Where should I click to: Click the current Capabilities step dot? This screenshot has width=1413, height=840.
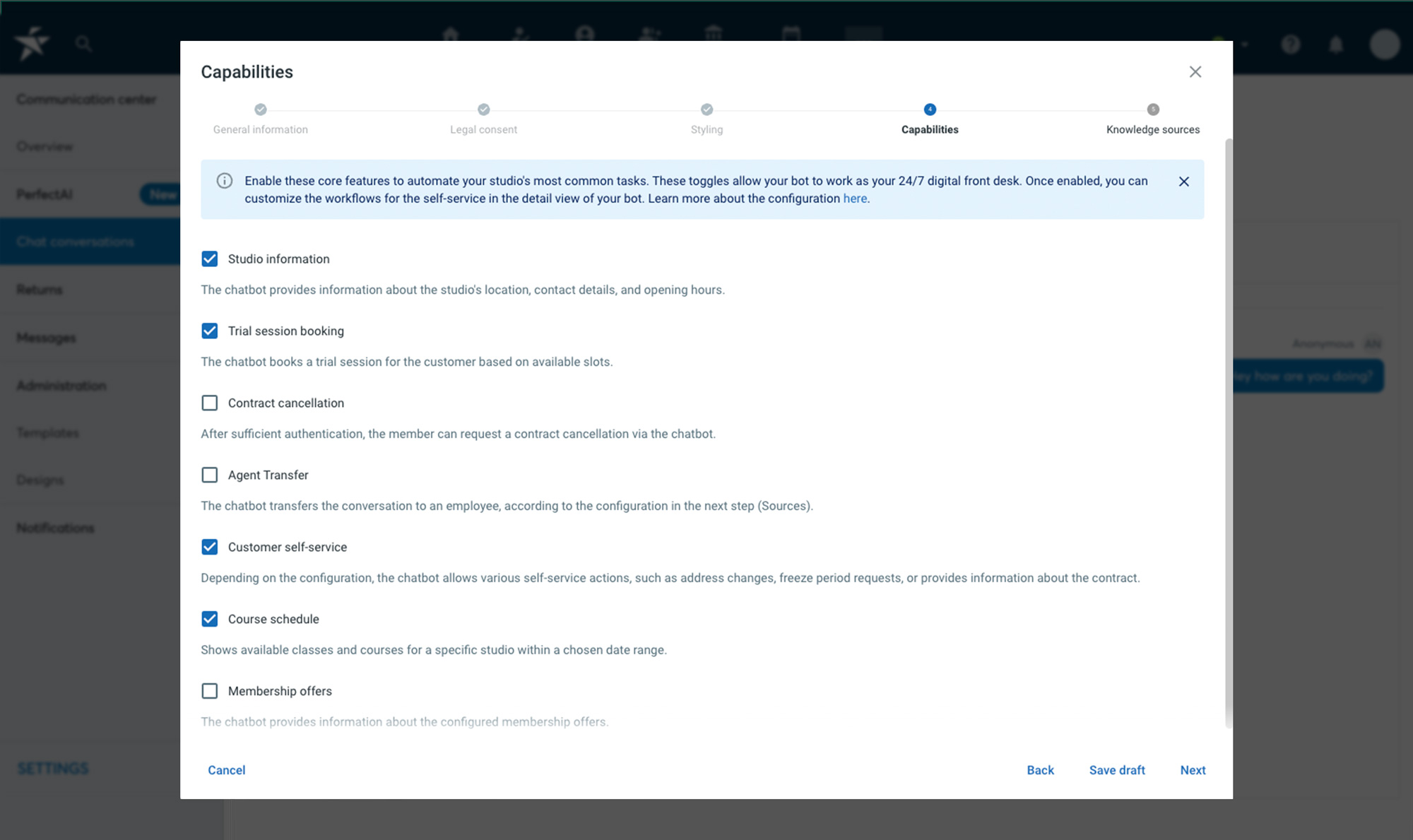click(x=930, y=110)
